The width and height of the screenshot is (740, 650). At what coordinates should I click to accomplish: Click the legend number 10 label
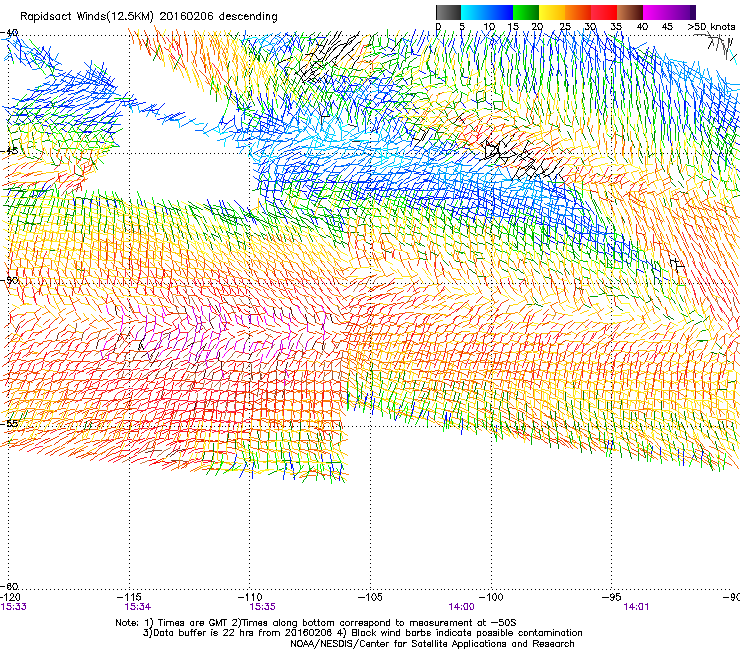489,27
